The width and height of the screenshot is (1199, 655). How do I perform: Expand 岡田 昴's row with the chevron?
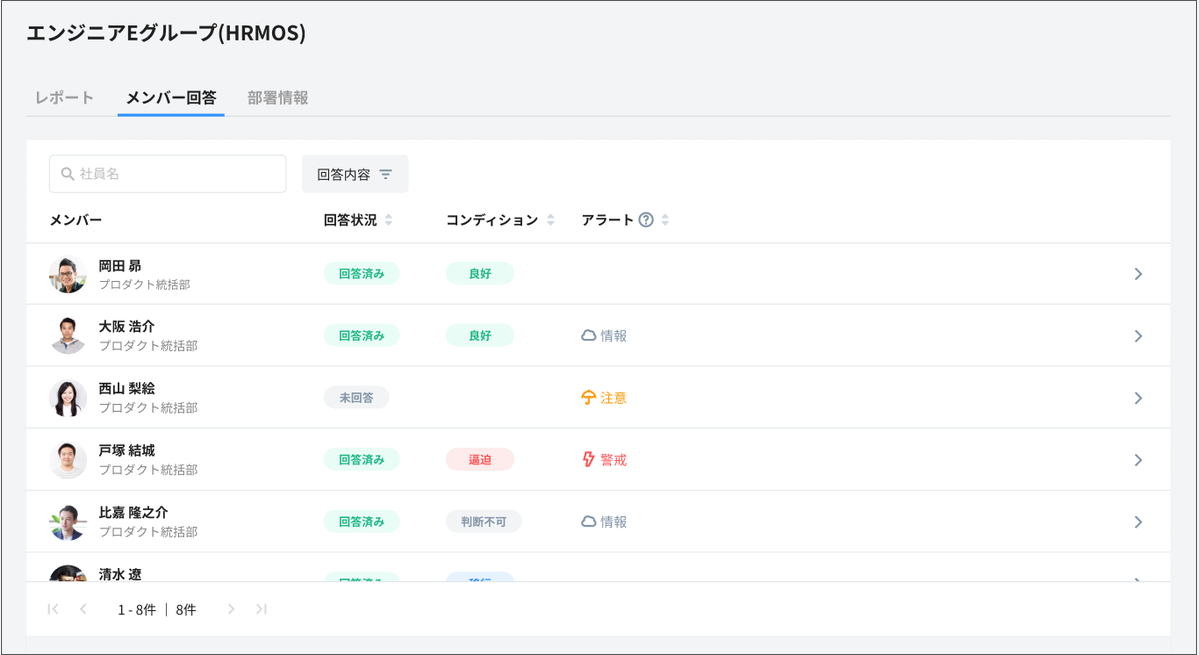[1138, 273]
